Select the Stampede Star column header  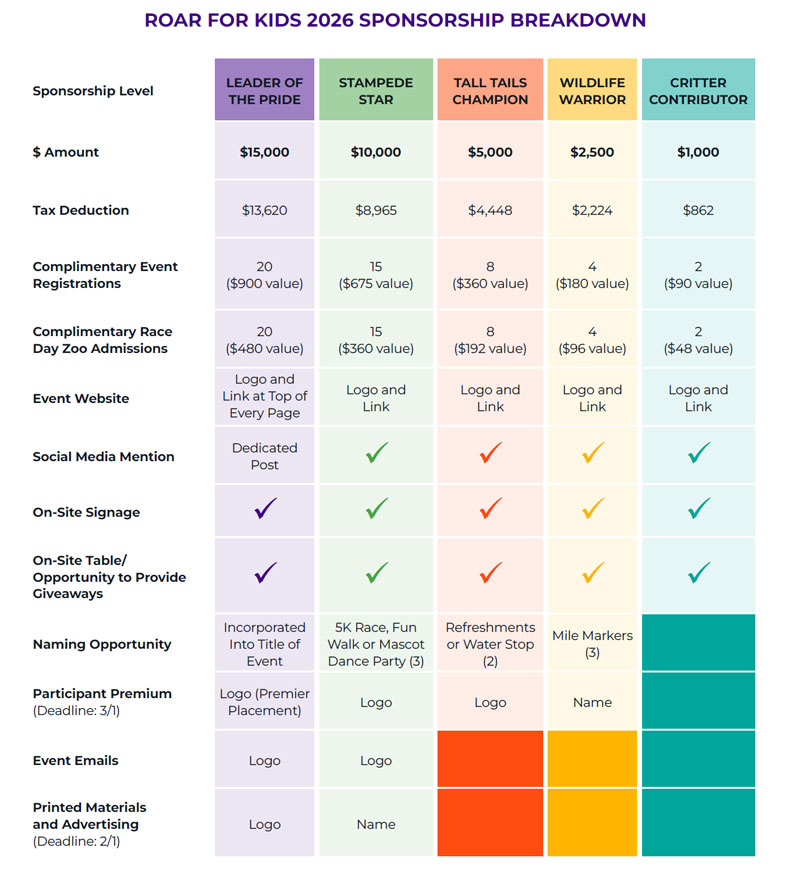(x=376, y=91)
